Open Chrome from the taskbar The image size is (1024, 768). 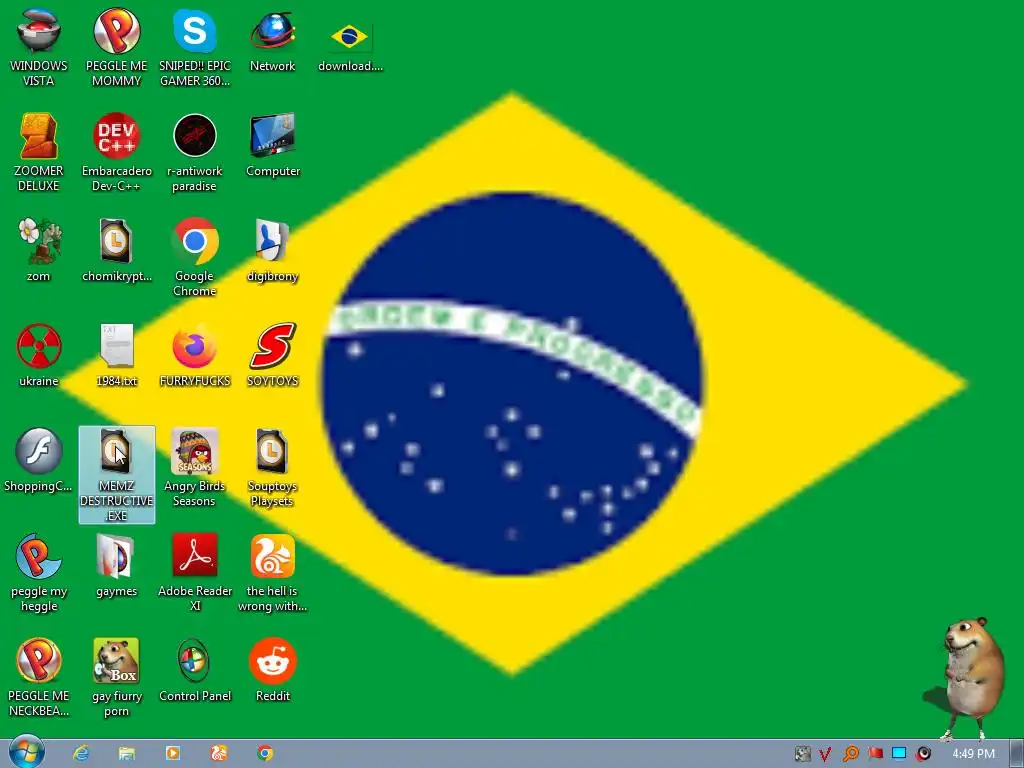tap(265, 754)
